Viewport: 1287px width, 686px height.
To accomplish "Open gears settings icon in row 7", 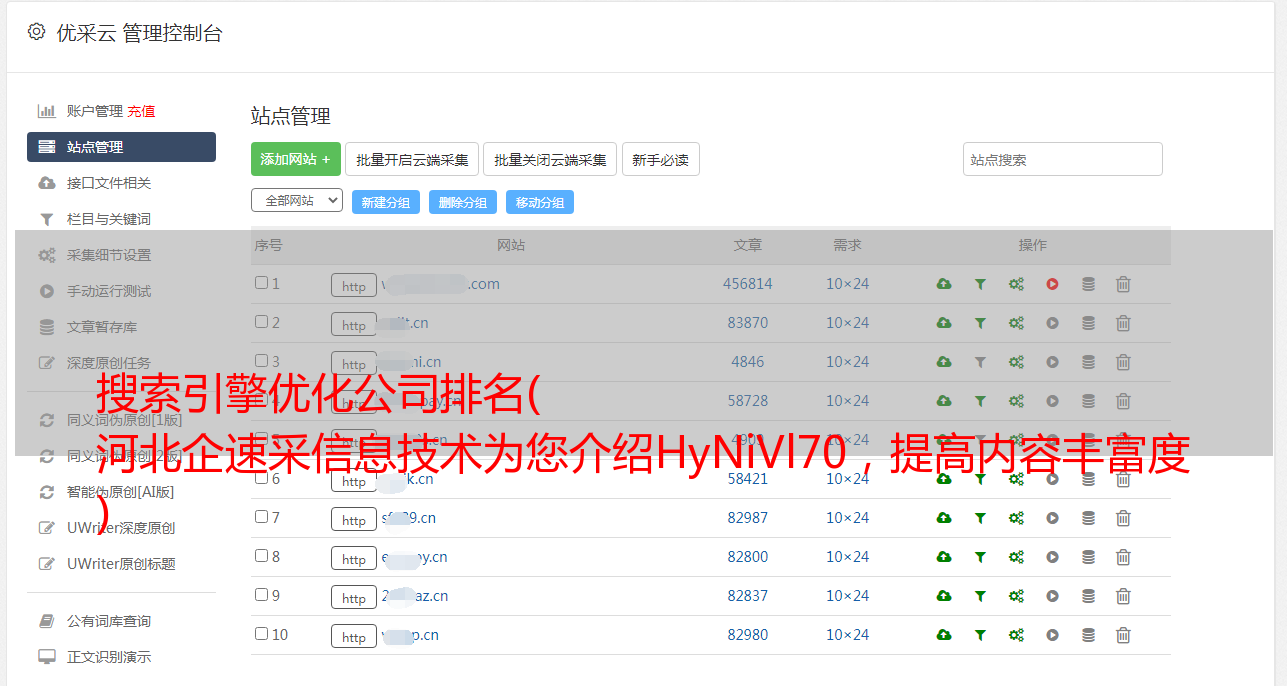I will [1016, 518].
